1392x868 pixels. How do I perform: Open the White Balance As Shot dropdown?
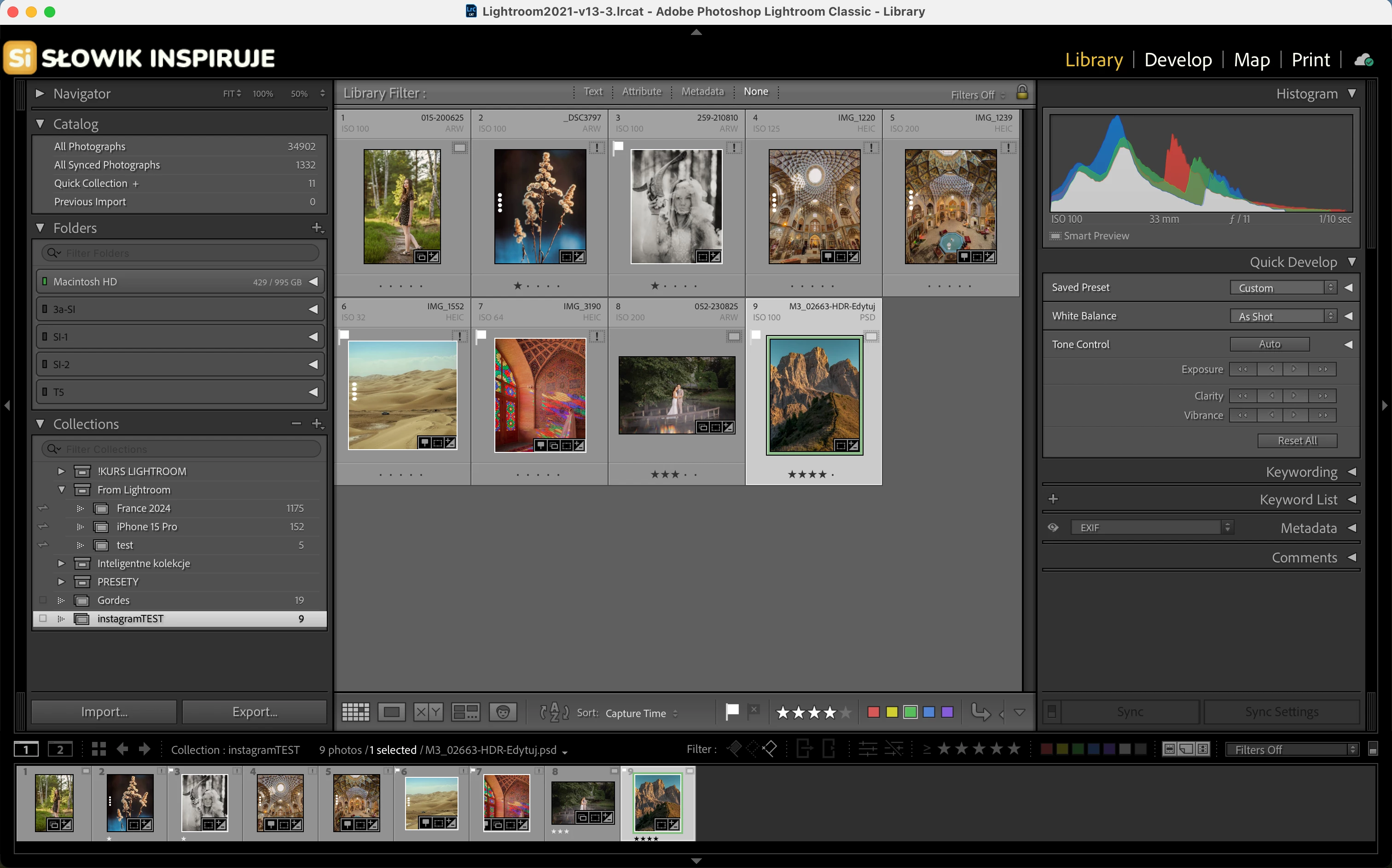[1283, 316]
